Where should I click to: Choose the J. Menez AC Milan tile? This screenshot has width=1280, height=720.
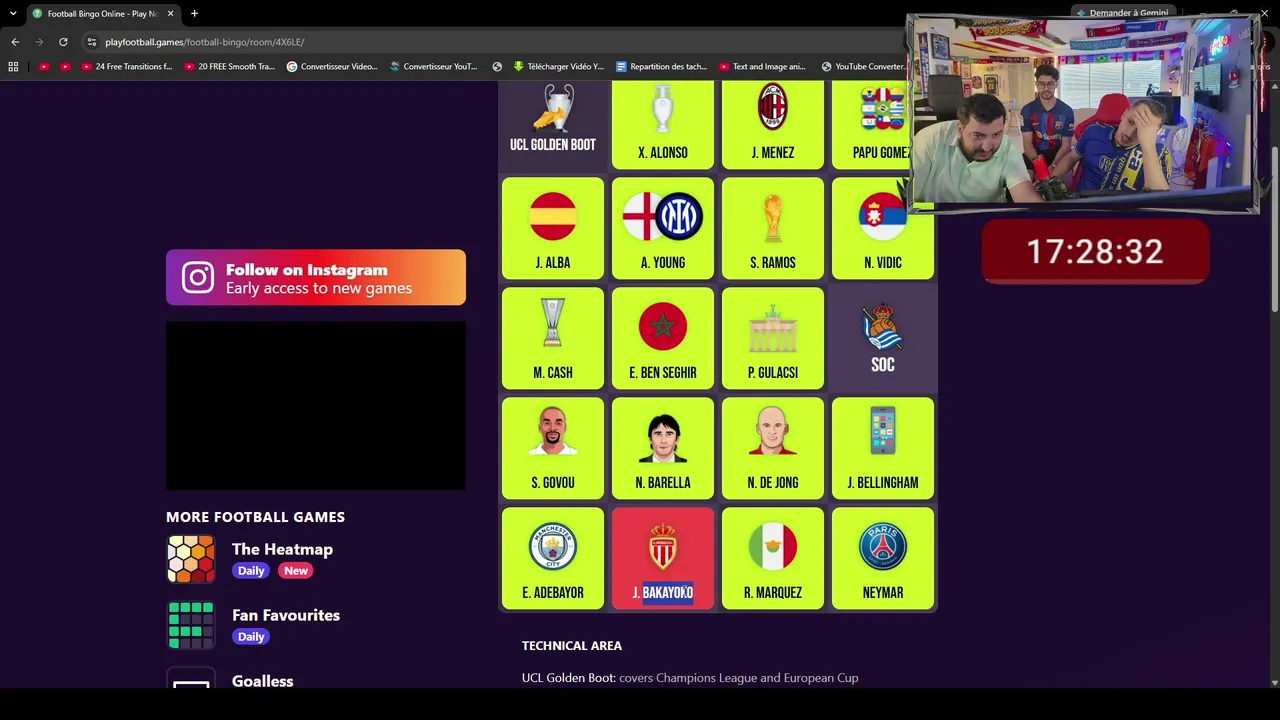[x=773, y=124]
